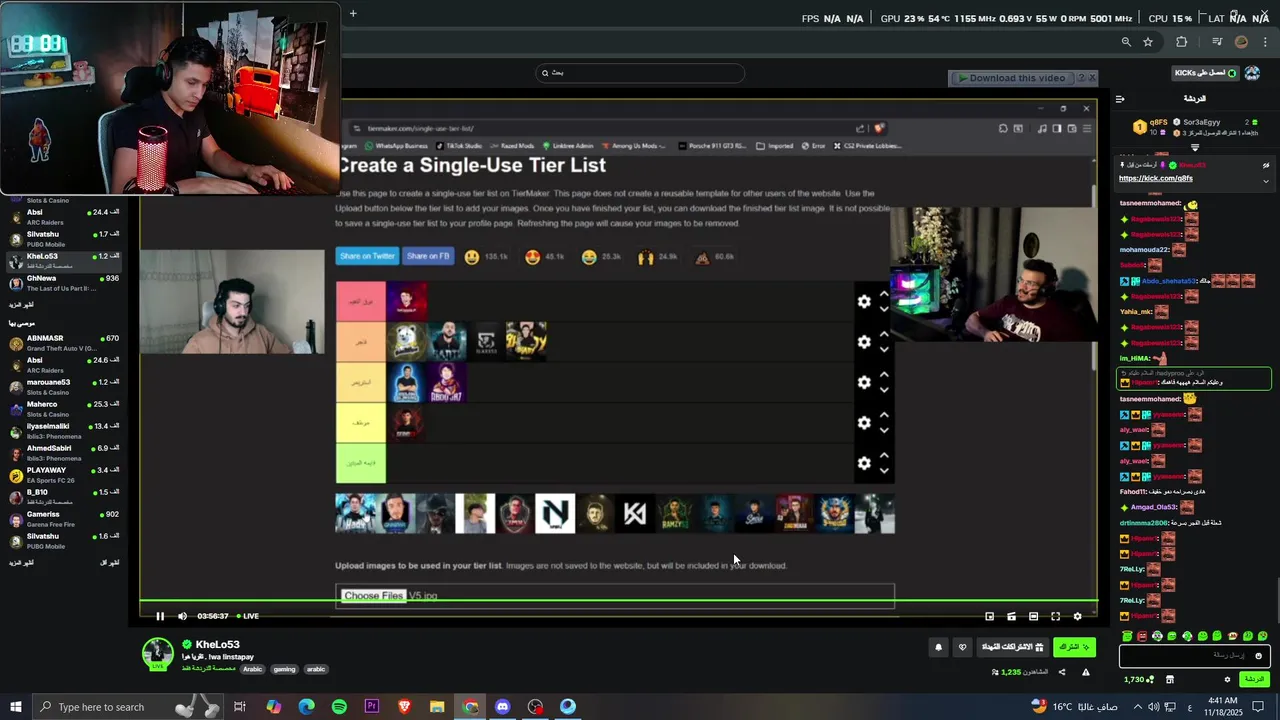Open chat settings gear
Screen dimensions: 1280x720
coord(1227,679)
